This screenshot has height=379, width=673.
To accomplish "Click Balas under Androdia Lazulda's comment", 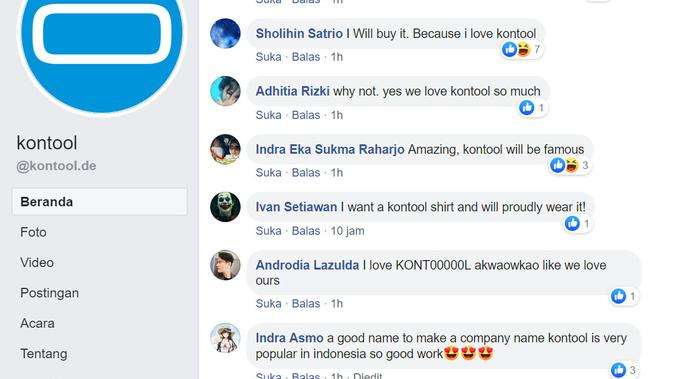I will 306,303.
